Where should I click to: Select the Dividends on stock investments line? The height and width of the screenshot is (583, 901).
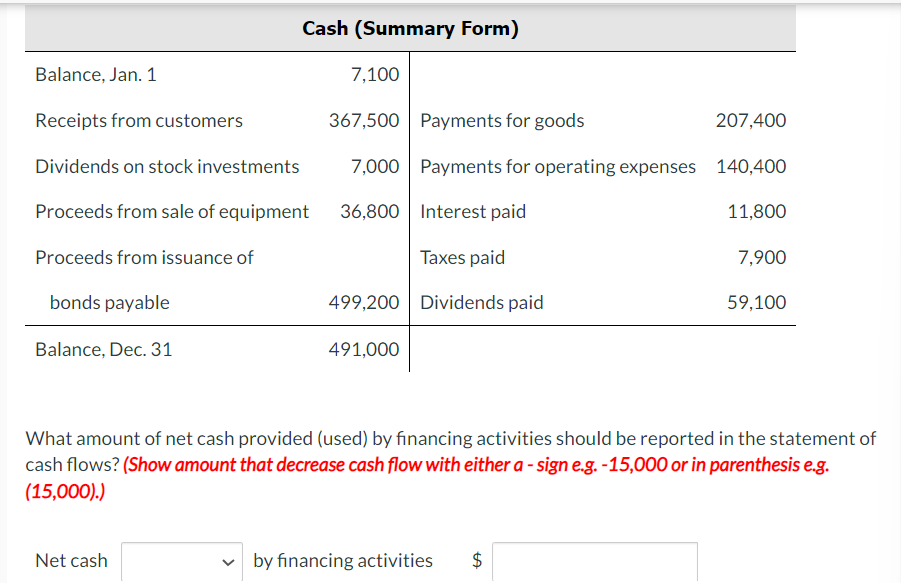(x=166, y=166)
